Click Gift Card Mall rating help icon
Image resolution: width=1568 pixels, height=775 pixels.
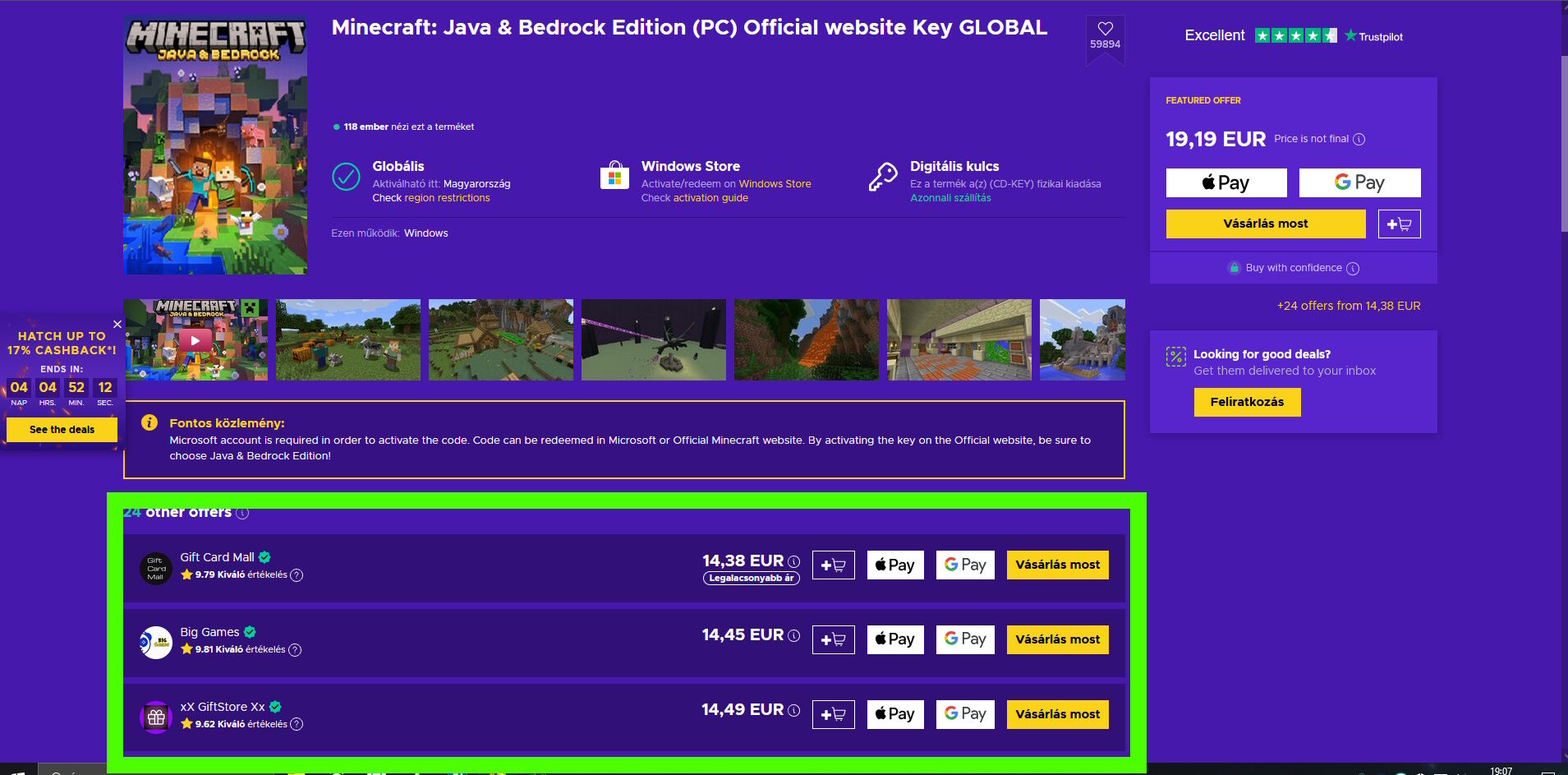pyautogui.click(x=297, y=575)
